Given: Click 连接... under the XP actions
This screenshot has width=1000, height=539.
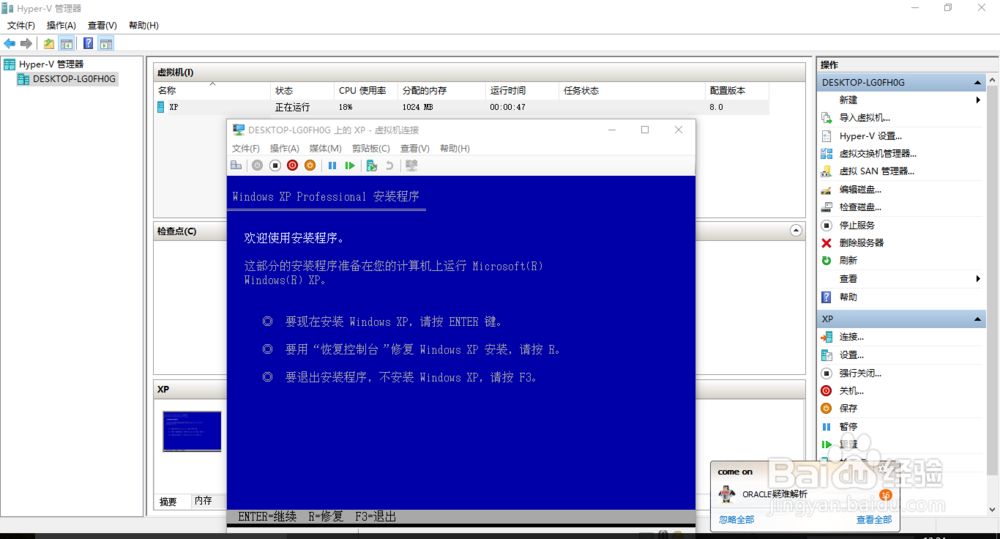Looking at the screenshot, I should coord(851,337).
